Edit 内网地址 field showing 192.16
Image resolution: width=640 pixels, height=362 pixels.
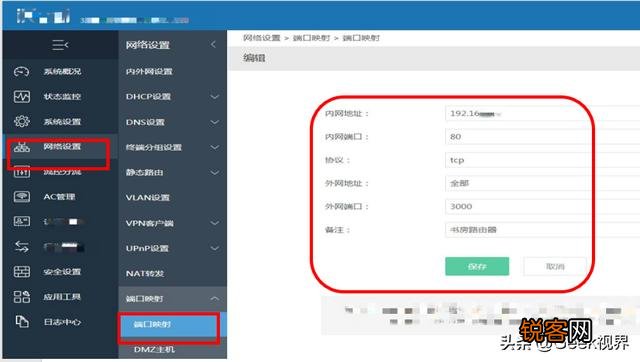point(542,113)
